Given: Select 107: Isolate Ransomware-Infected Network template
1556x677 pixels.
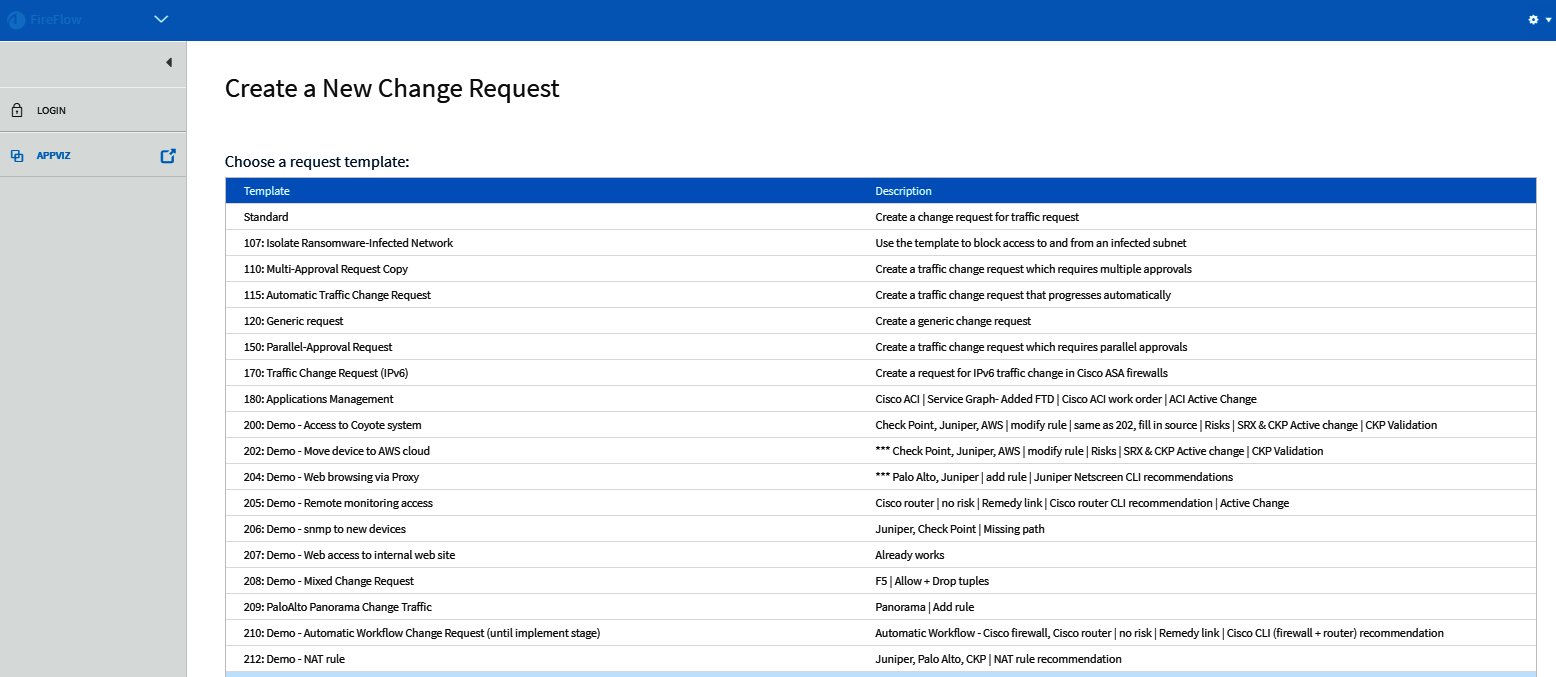Looking at the screenshot, I should pos(348,243).
